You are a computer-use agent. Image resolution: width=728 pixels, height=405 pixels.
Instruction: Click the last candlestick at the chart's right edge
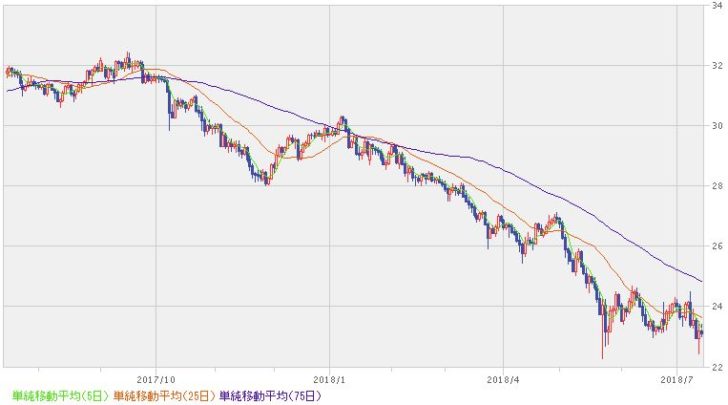(x=701, y=333)
